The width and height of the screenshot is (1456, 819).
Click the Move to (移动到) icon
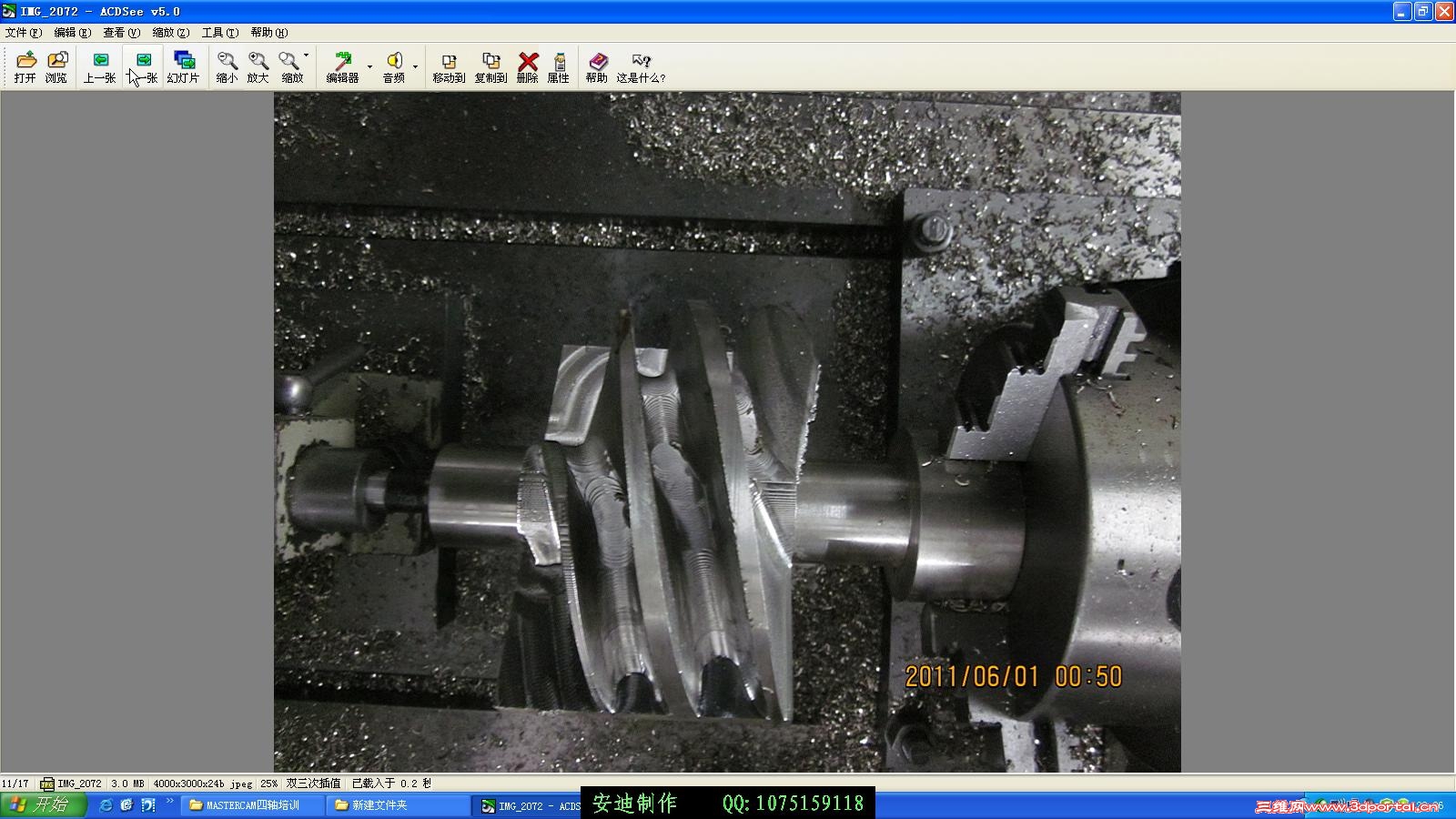pyautogui.click(x=449, y=66)
